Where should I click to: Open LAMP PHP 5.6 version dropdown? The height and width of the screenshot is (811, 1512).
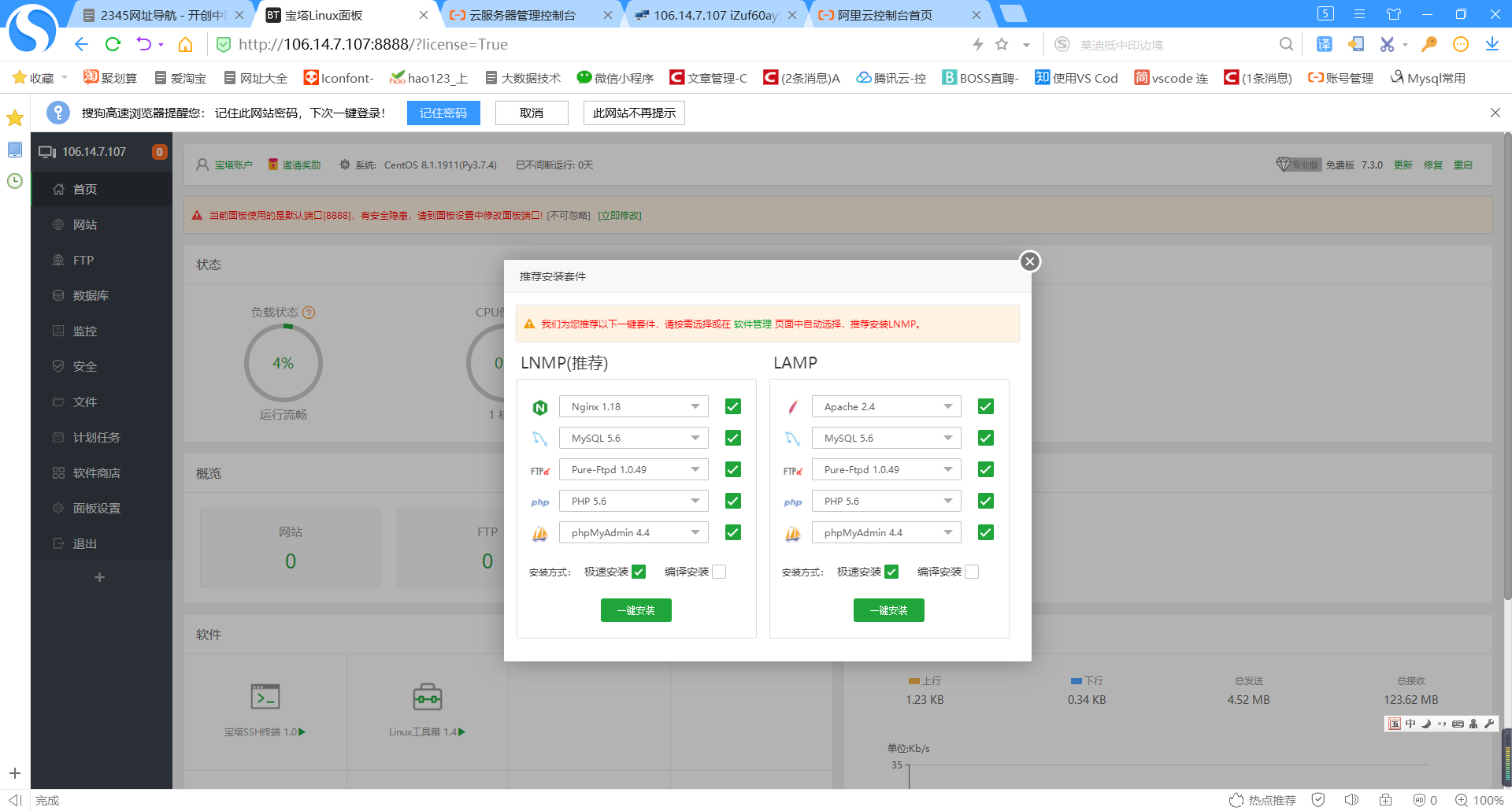point(887,501)
